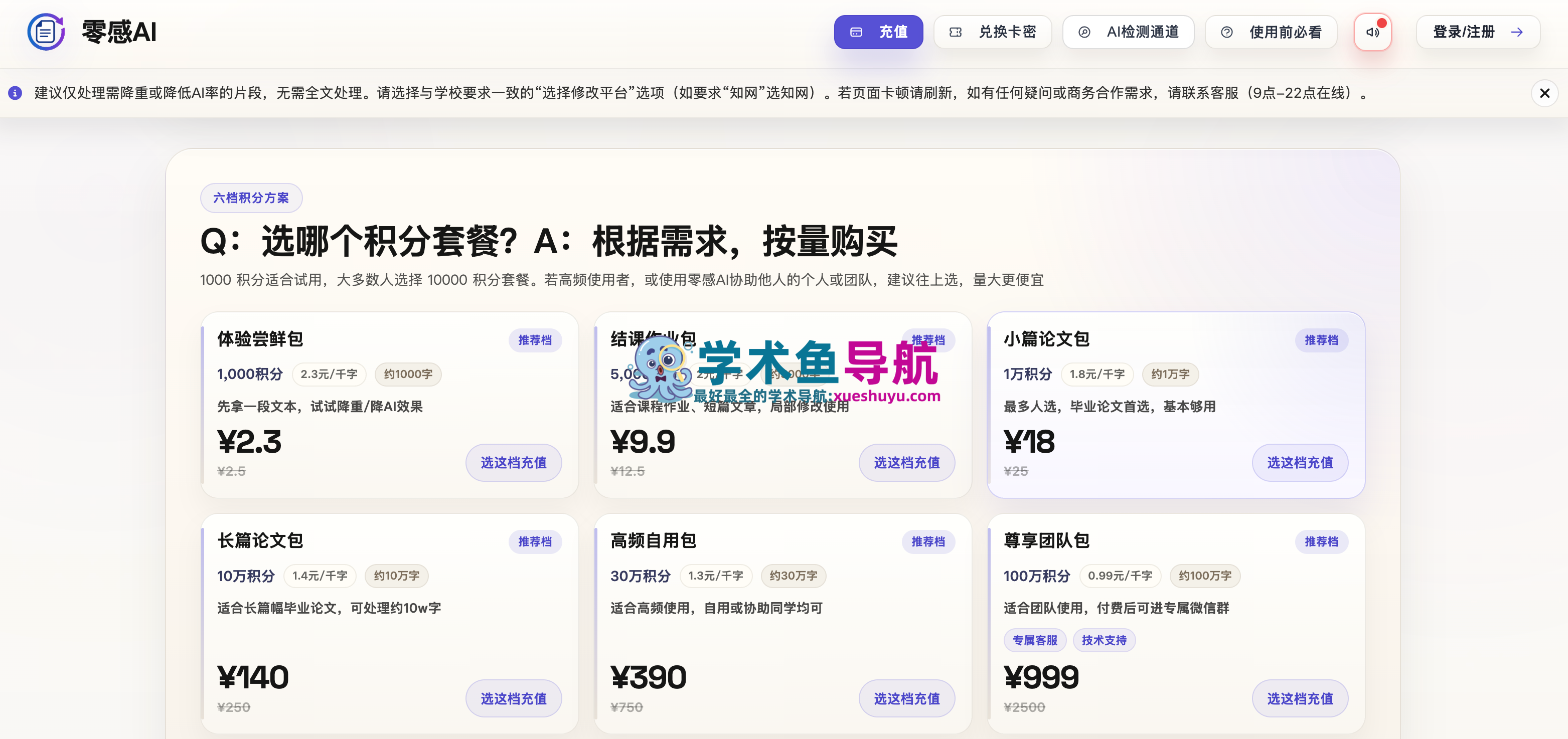Click the 登录/注册 login button
Viewport: 1568px width, 739px height.
1478,32
